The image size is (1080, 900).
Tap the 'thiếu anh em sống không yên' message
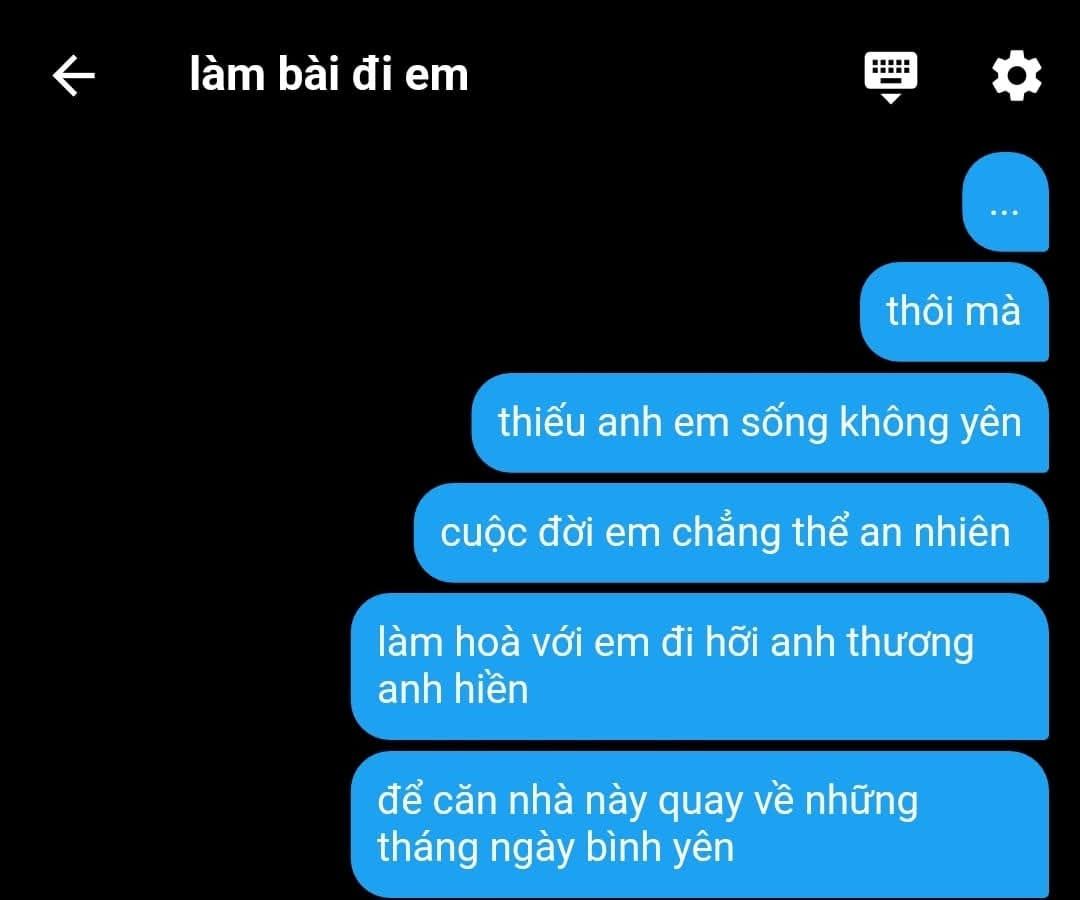pyautogui.click(x=760, y=422)
